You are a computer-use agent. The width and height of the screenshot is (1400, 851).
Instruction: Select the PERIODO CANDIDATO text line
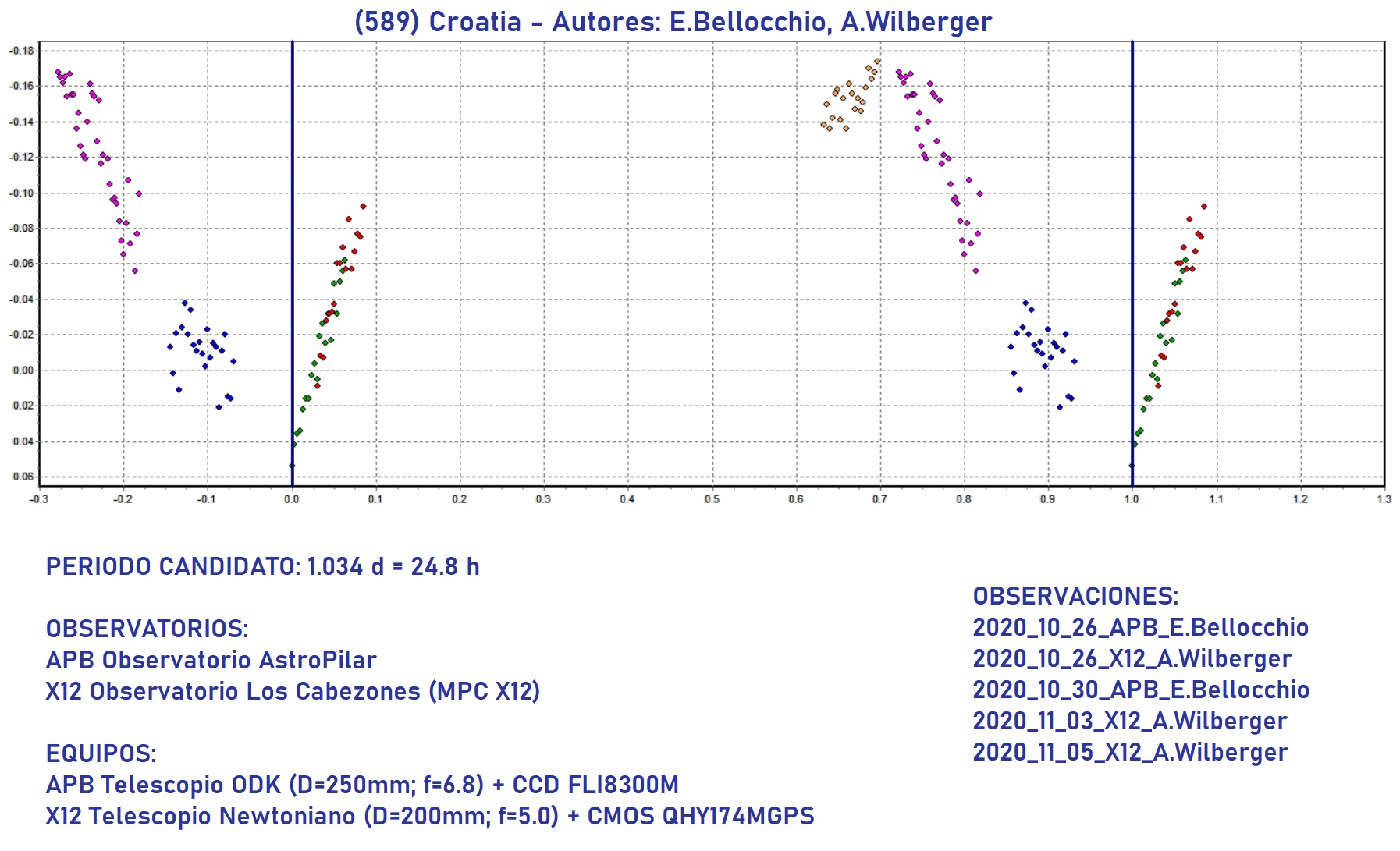(x=262, y=566)
